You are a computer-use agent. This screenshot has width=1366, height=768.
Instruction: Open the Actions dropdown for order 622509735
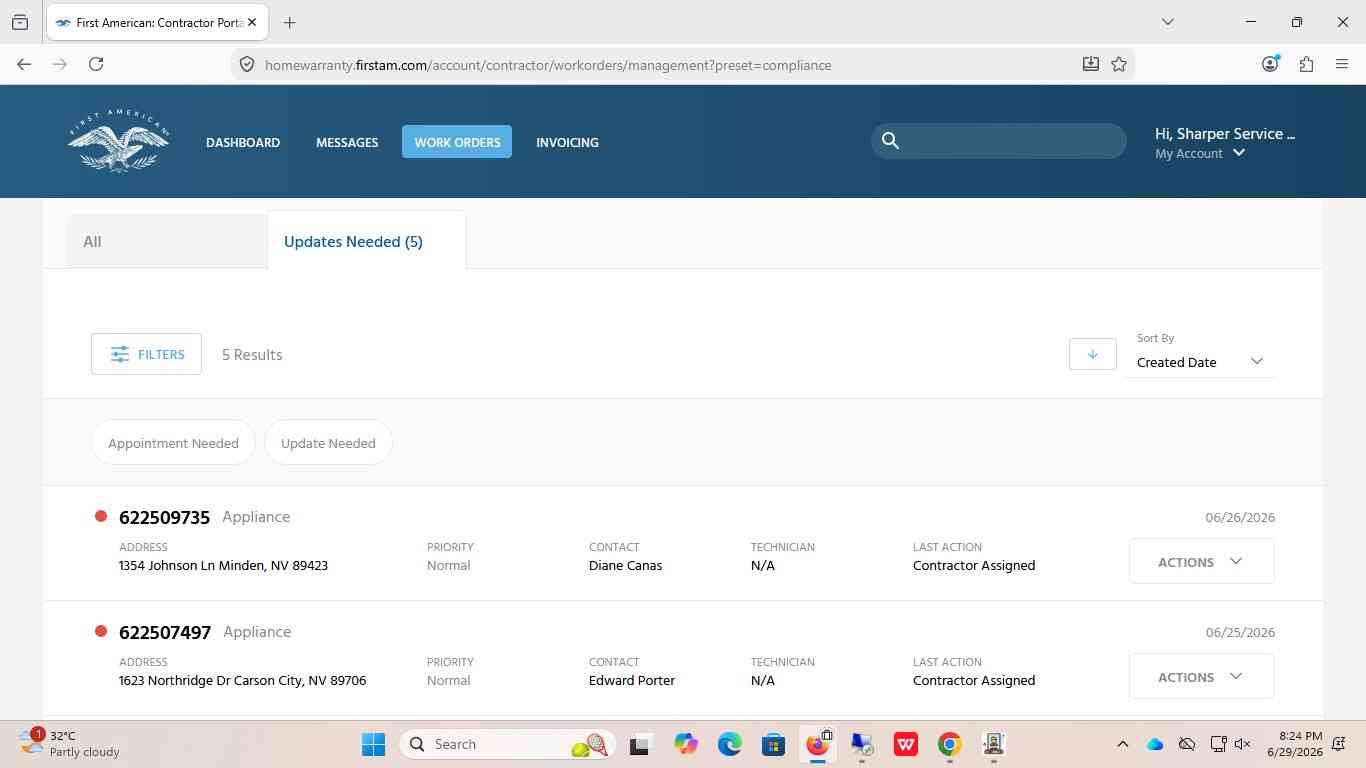pos(1201,562)
